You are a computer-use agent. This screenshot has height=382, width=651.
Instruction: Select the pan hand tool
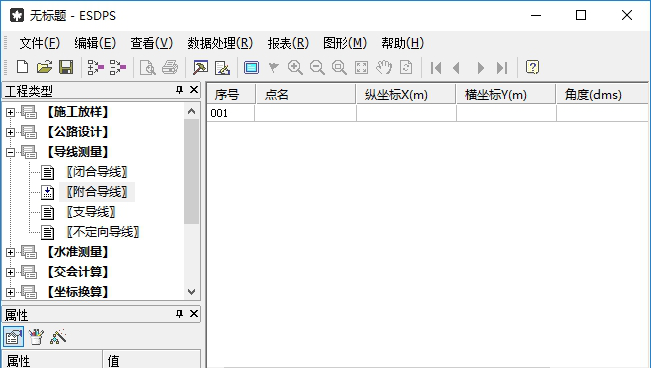(x=384, y=67)
